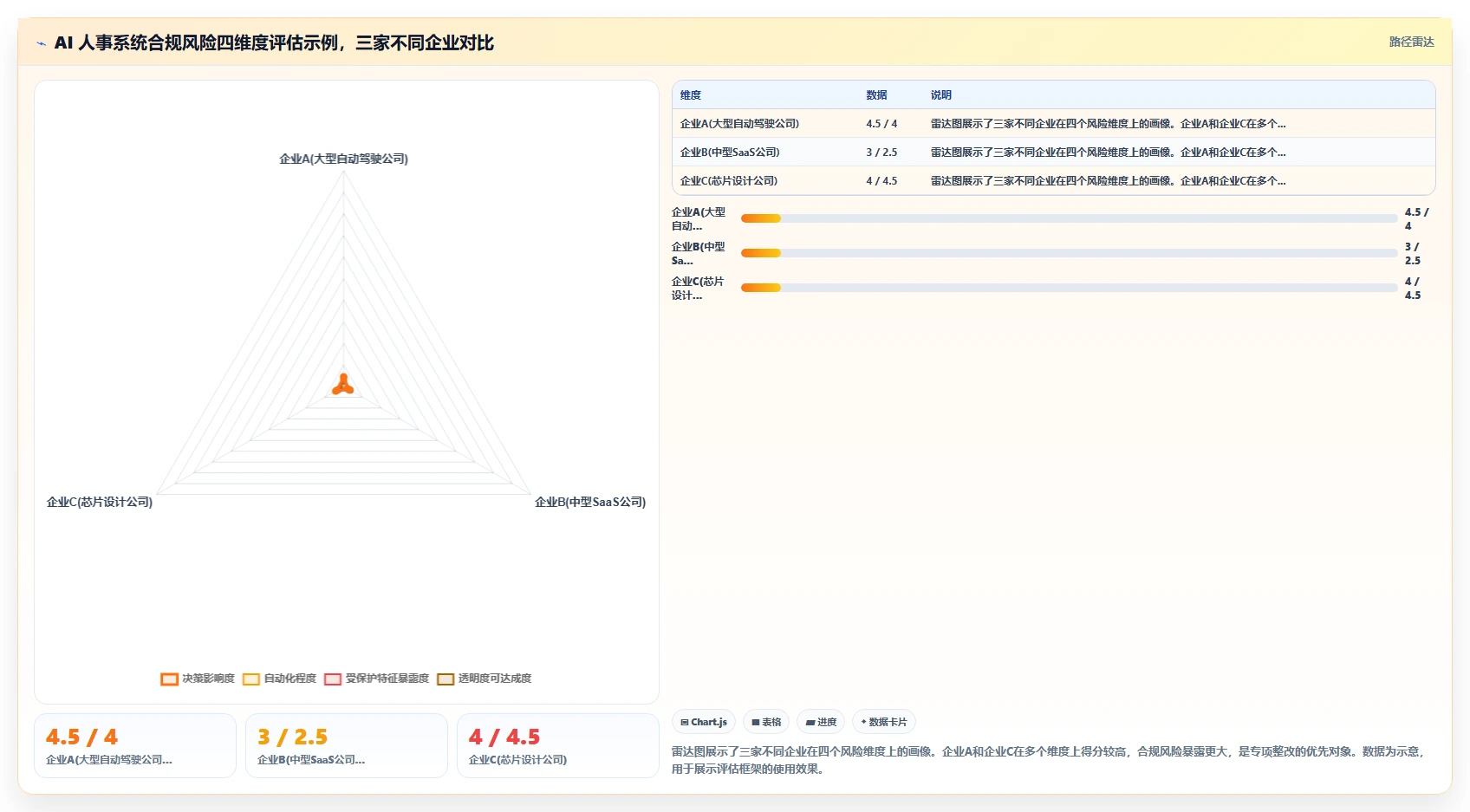Open the 3 / 2.5 stat card
The width and height of the screenshot is (1470, 812).
(347, 745)
